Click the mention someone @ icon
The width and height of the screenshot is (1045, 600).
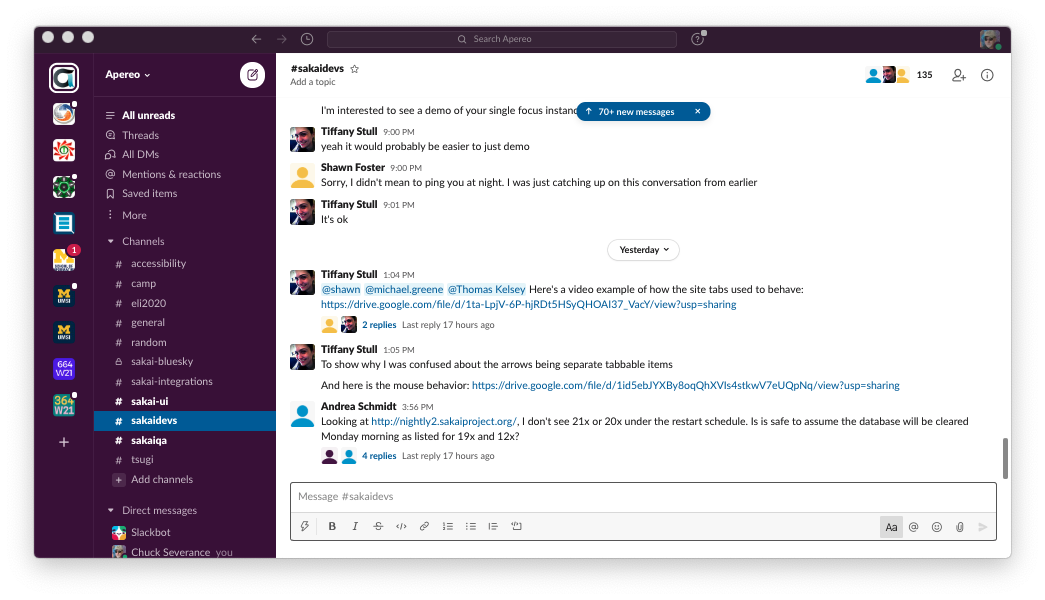(914, 526)
